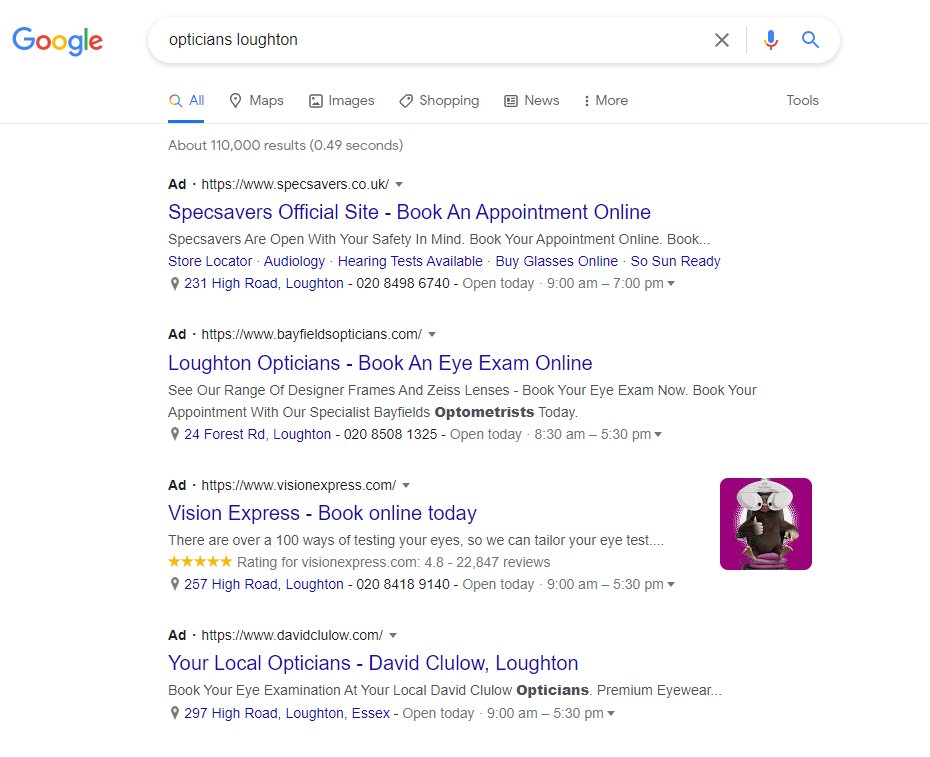This screenshot has height=757, width=930.
Task: Click the five-star rating for visionexpress.com
Action: click(200, 561)
